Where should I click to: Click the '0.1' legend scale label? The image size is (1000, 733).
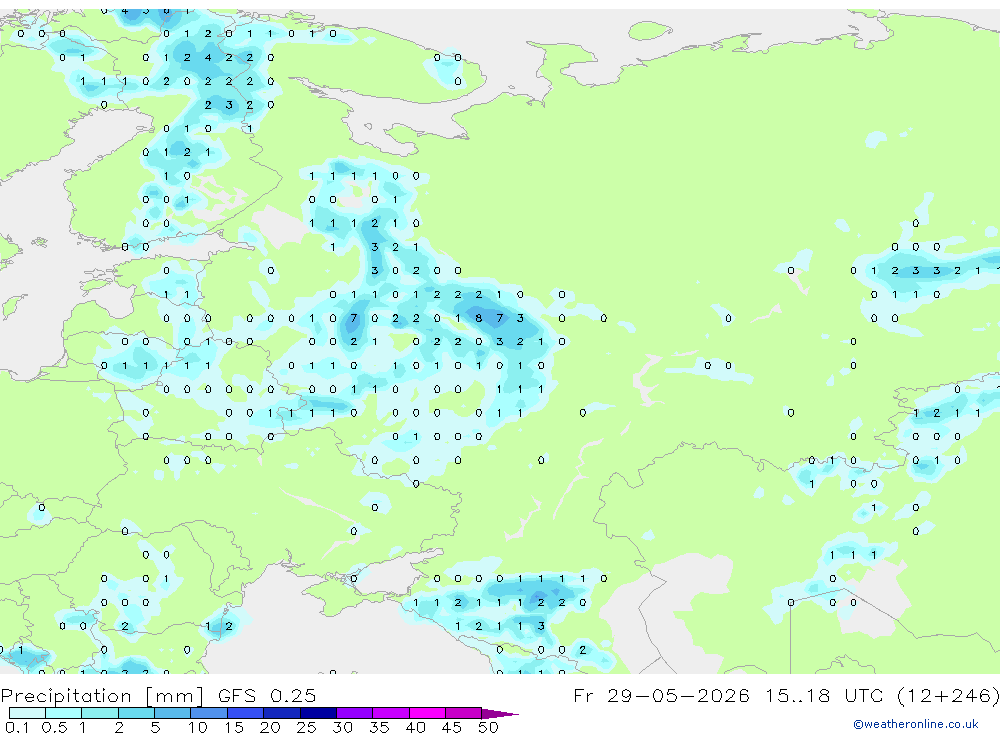(x=18, y=727)
